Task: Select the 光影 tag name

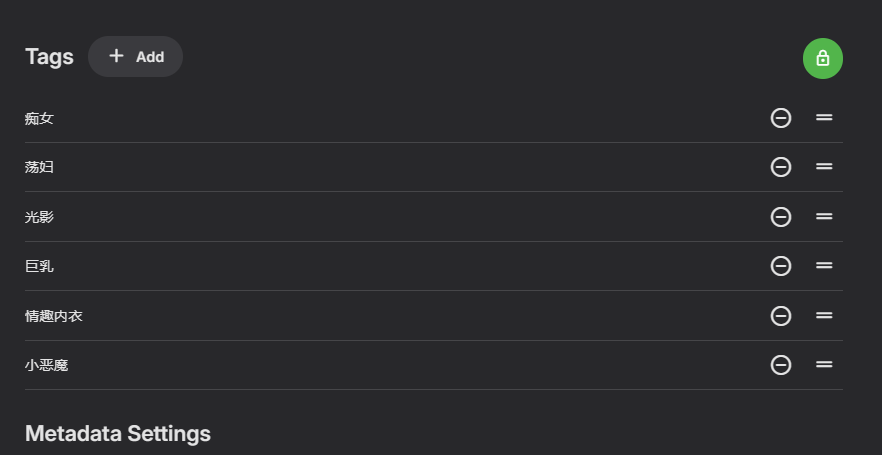Action: pos(39,217)
